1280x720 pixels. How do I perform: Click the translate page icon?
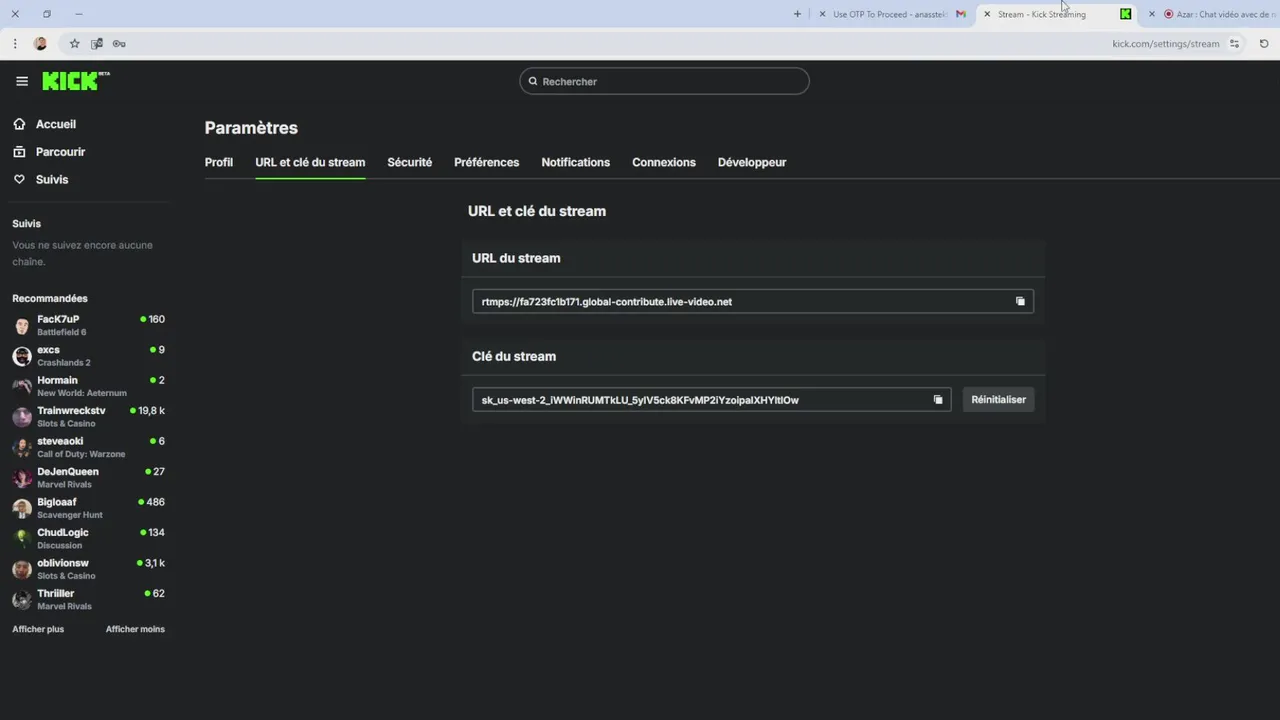pos(97,43)
